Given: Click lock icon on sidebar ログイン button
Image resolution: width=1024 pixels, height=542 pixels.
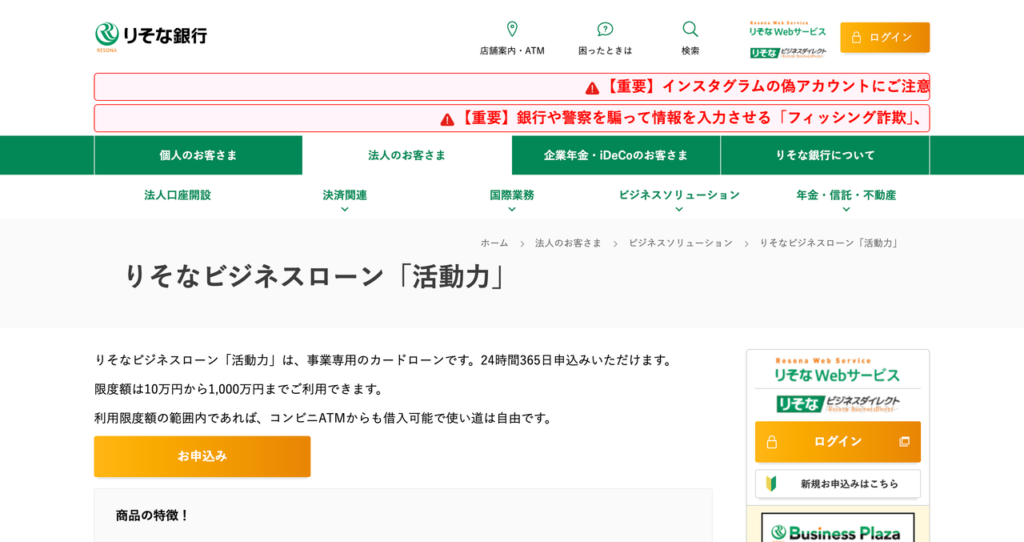Looking at the screenshot, I should (x=772, y=442).
